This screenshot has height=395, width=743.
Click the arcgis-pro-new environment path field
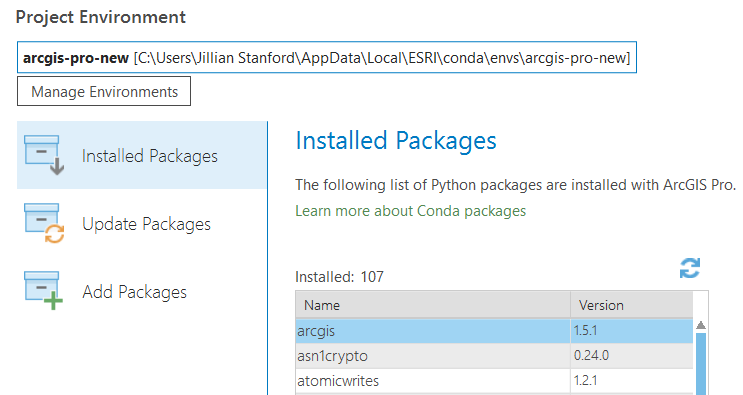tap(327, 57)
